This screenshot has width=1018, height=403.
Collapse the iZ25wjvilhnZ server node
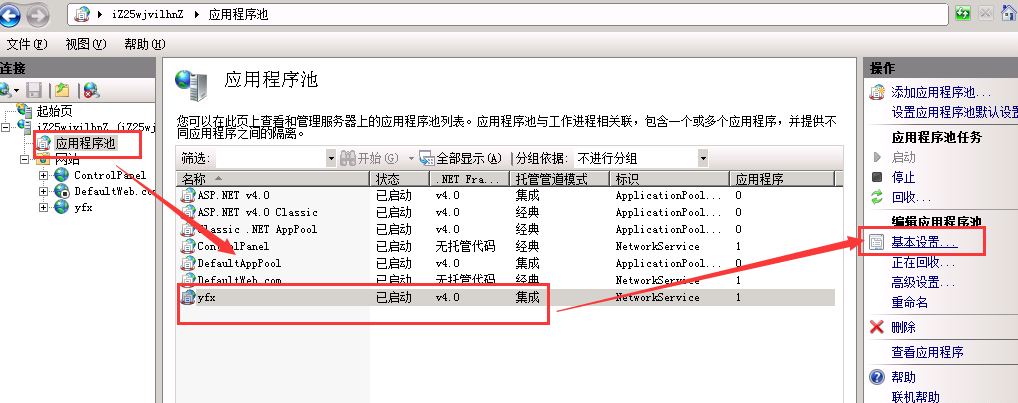[x=6, y=127]
